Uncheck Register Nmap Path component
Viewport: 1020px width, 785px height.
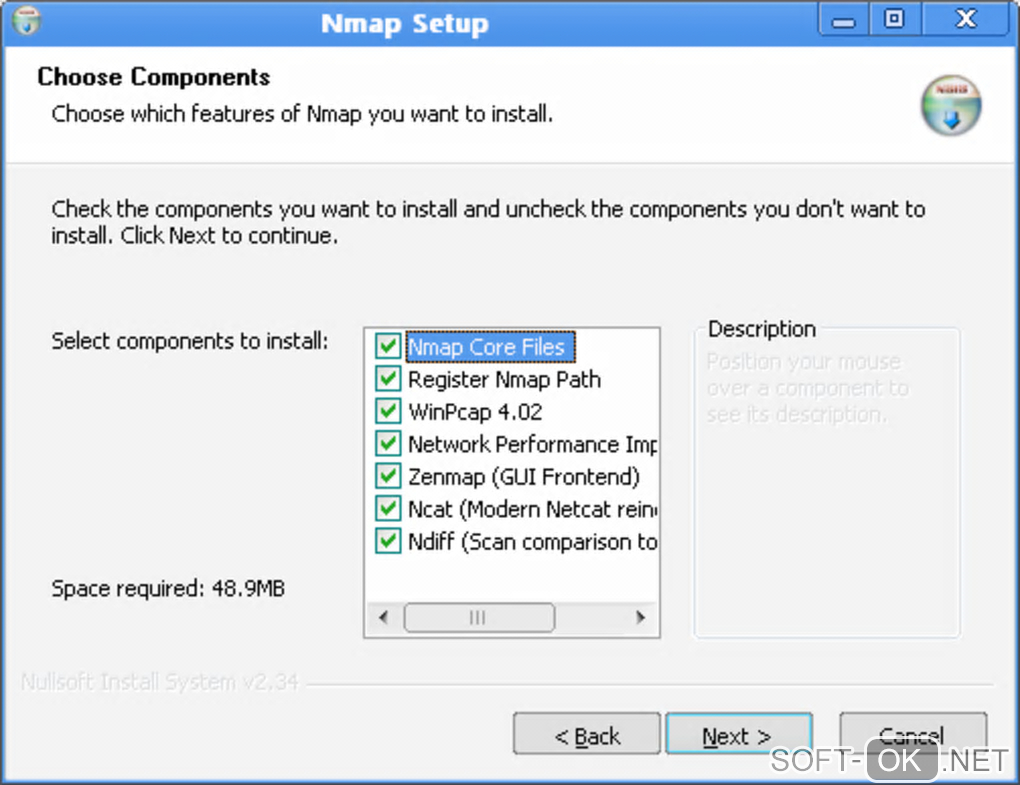click(387, 380)
